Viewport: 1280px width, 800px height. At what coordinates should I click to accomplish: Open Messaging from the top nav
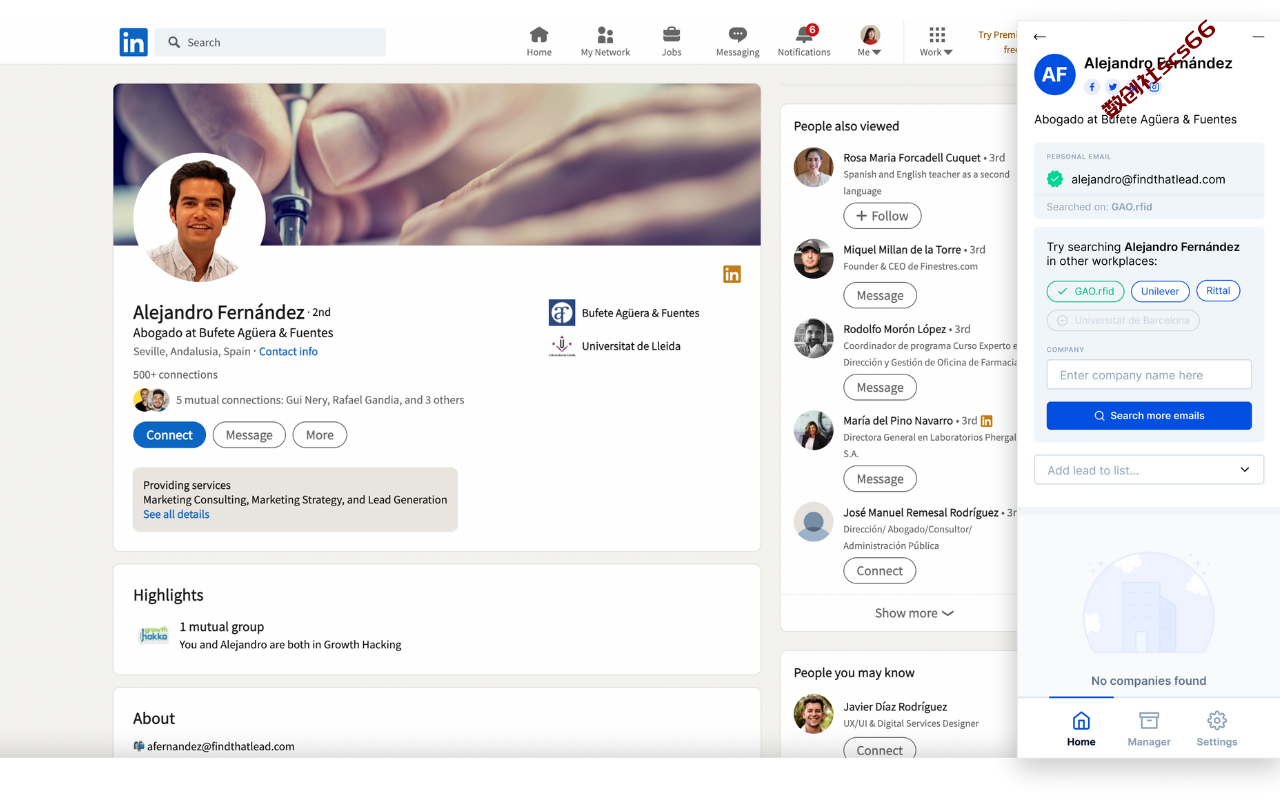point(738,42)
